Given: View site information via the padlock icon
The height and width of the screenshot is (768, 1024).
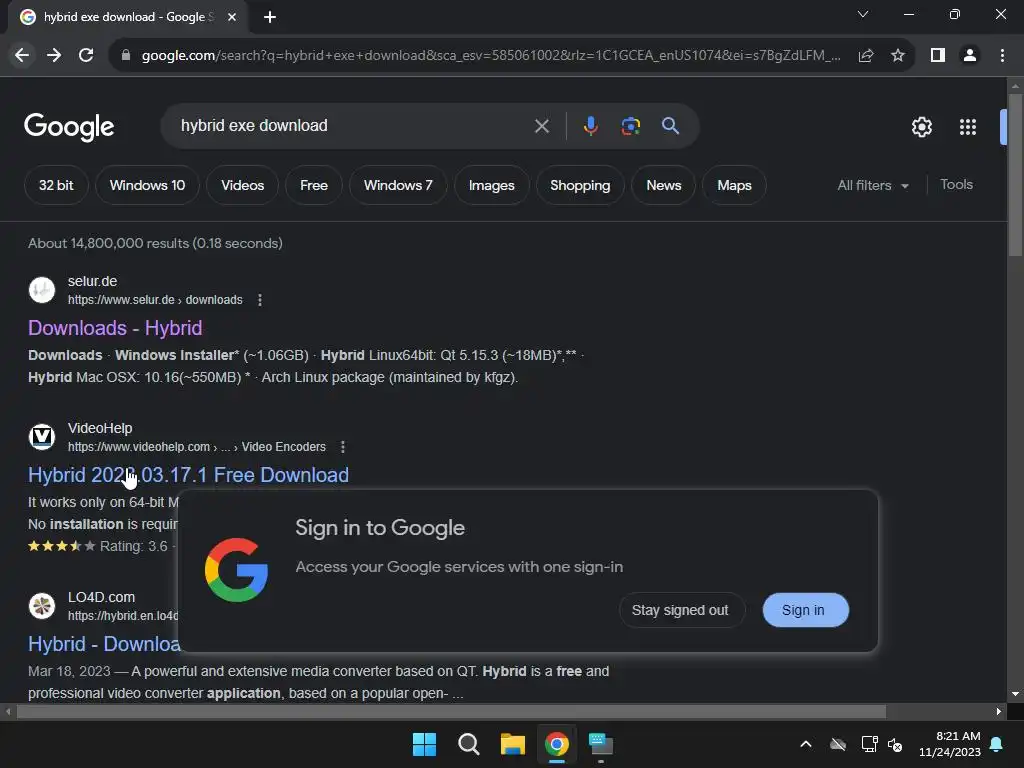Looking at the screenshot, I should coord(126,56).
